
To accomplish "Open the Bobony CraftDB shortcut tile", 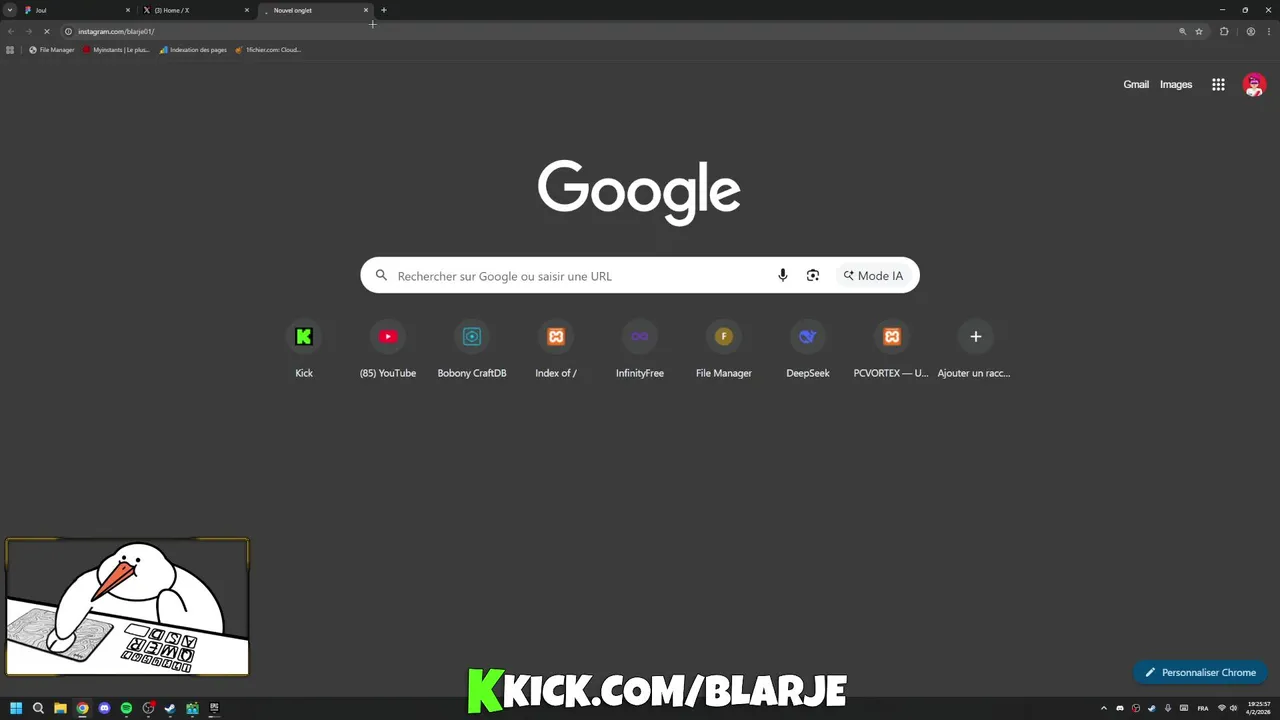I will [472, 349].
